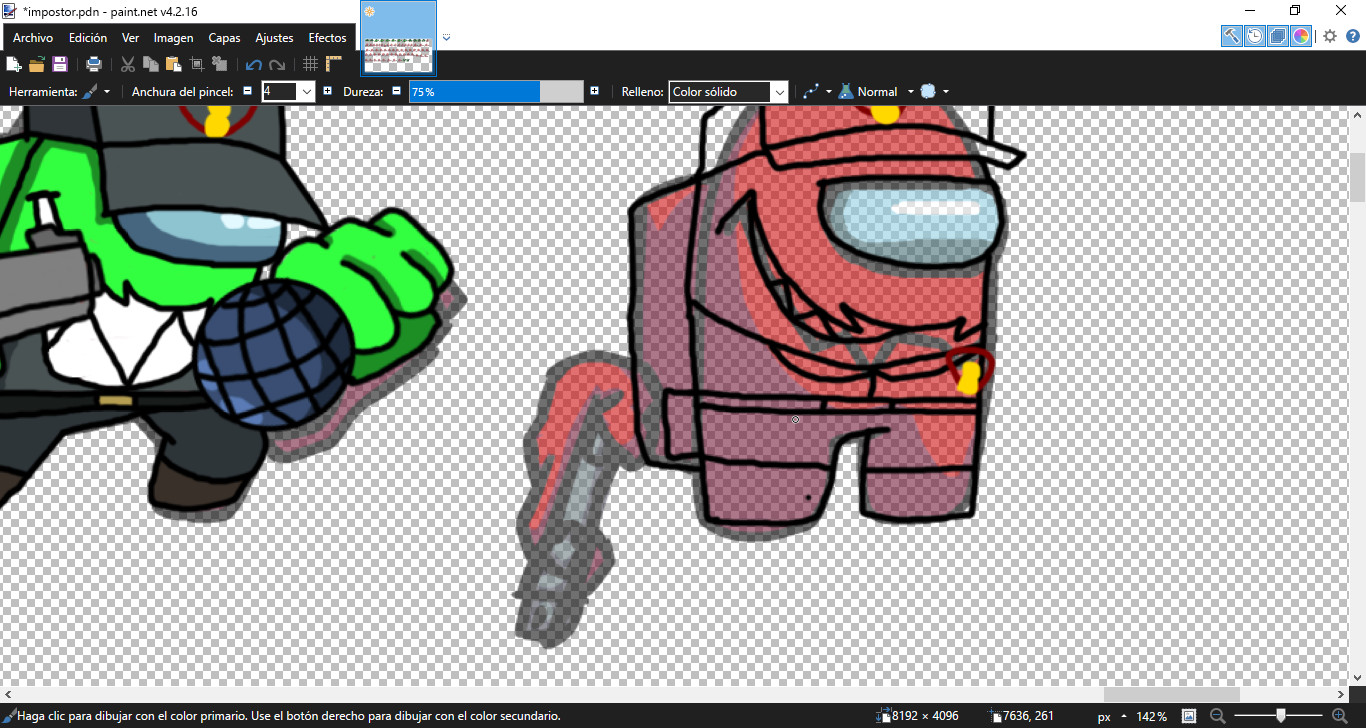Open the Herramienta tool dropdown
The height and width of the screenshot is (728, 1366).
point(105,91)
